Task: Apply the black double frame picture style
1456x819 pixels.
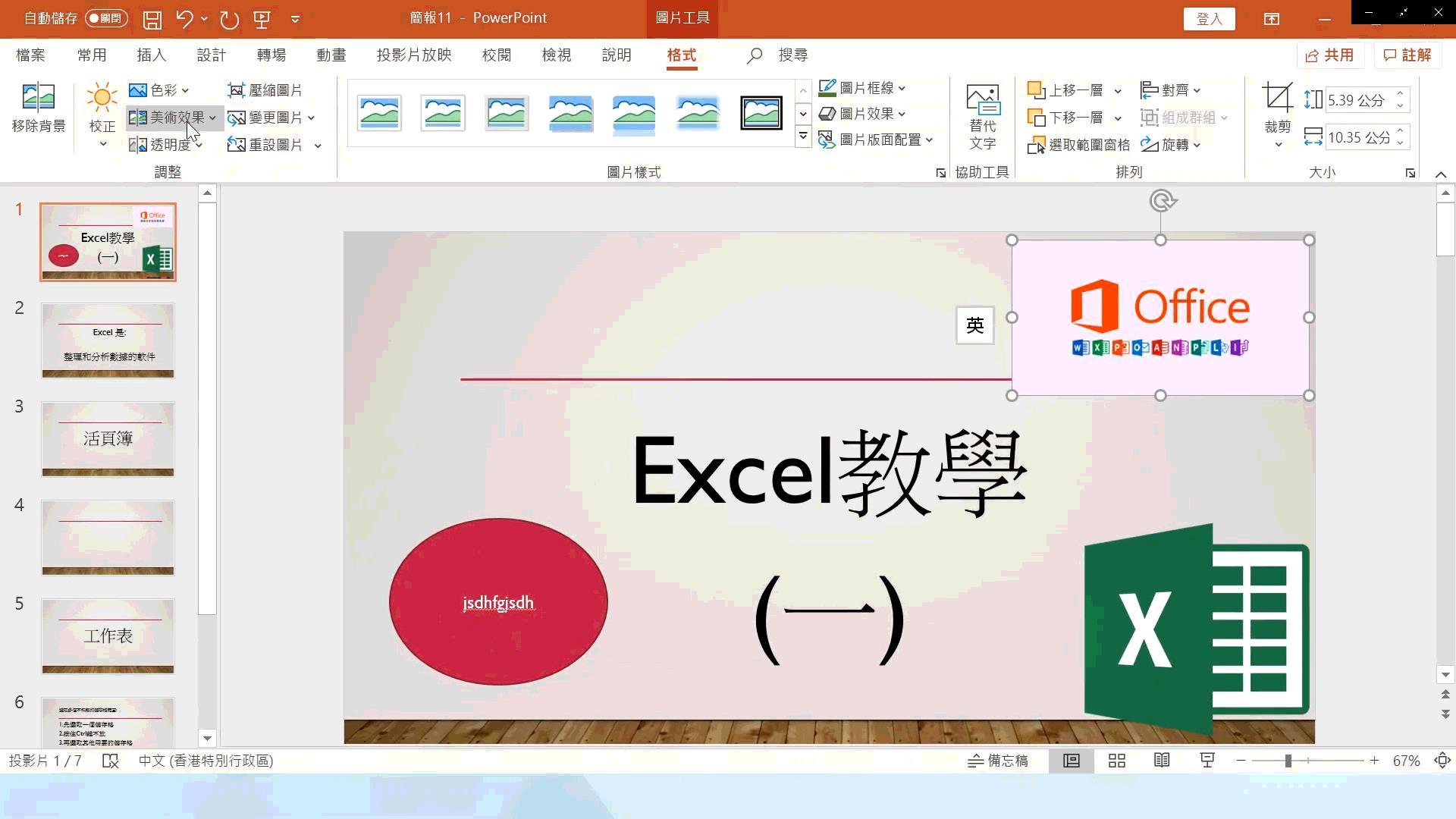Action: (x=761, y=113)
